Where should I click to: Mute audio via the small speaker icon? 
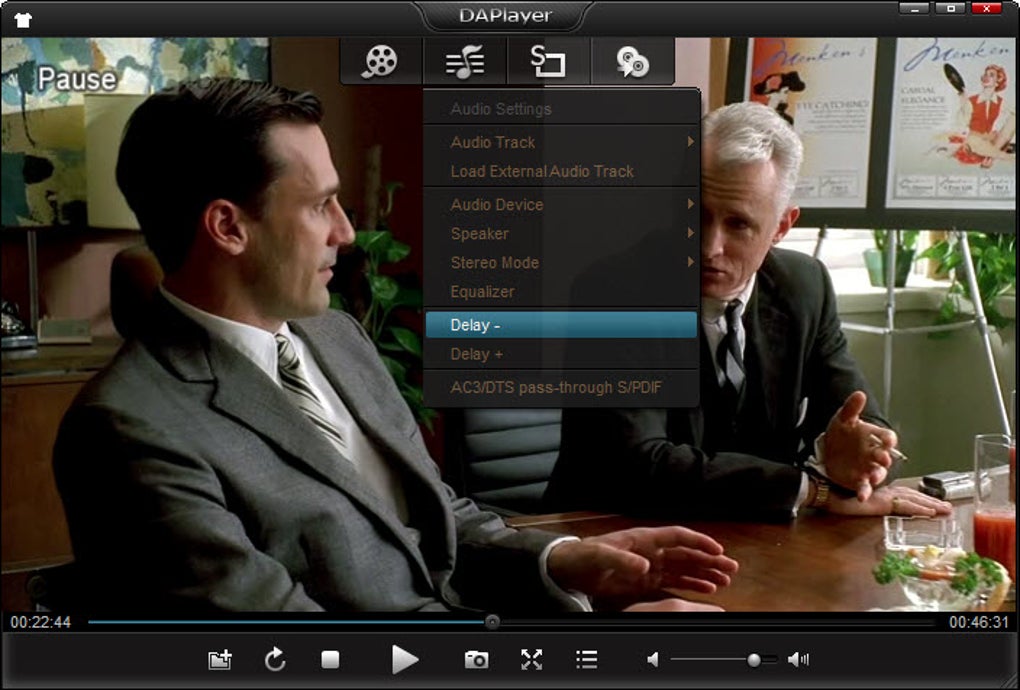[653, 660]
